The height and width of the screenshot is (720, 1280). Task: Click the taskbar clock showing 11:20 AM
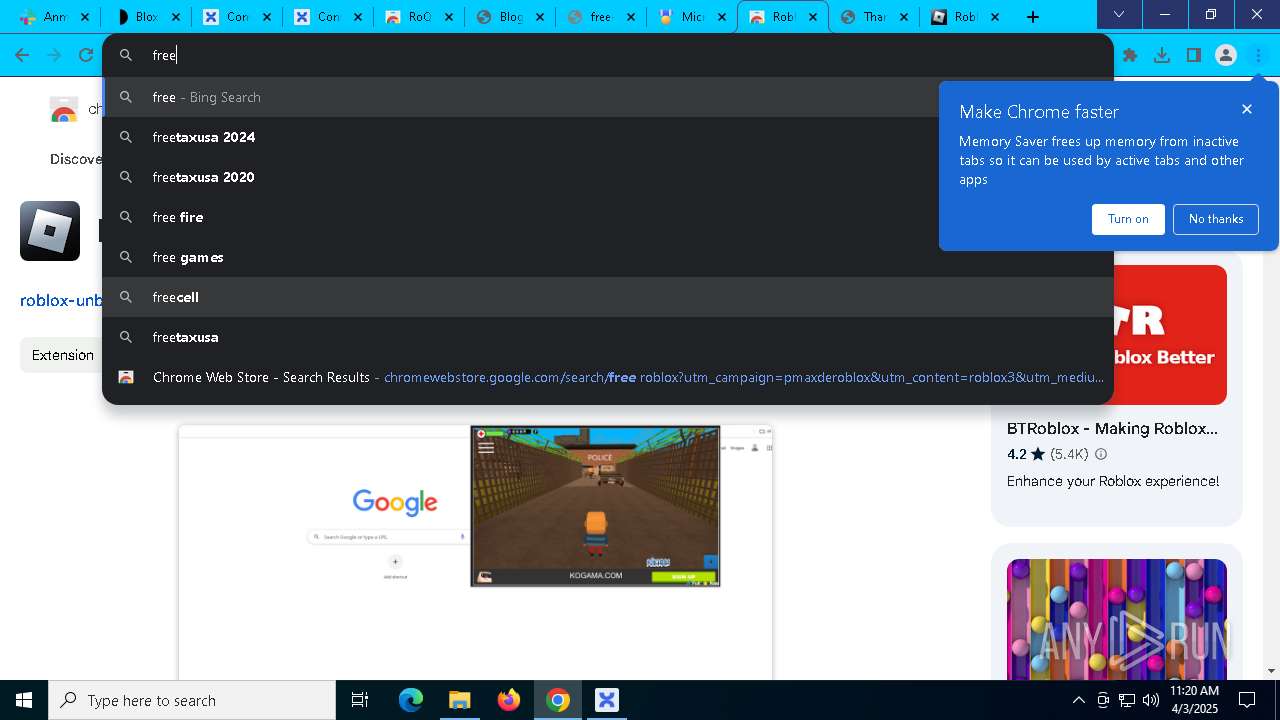tap(1194, 700)
